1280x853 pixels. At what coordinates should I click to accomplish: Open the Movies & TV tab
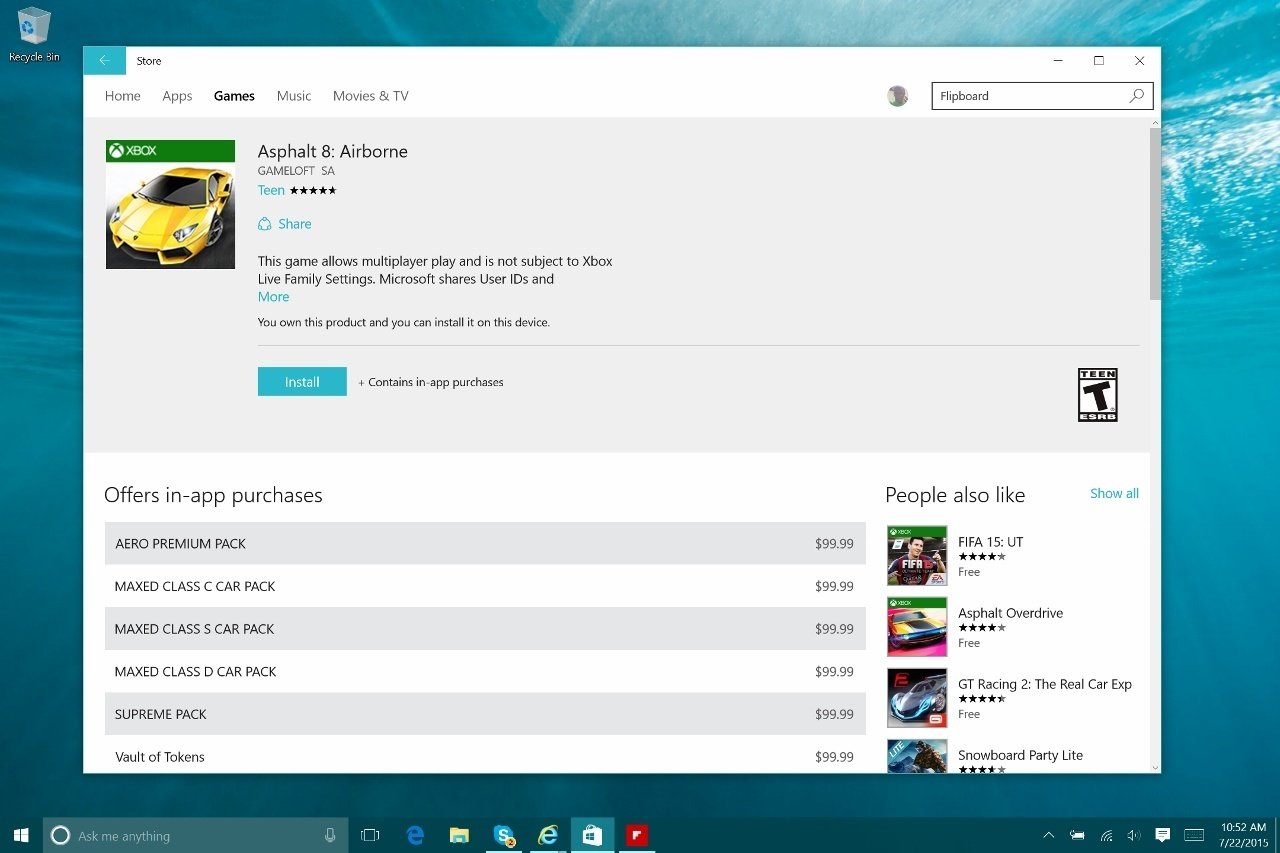(x=371, y=96)
